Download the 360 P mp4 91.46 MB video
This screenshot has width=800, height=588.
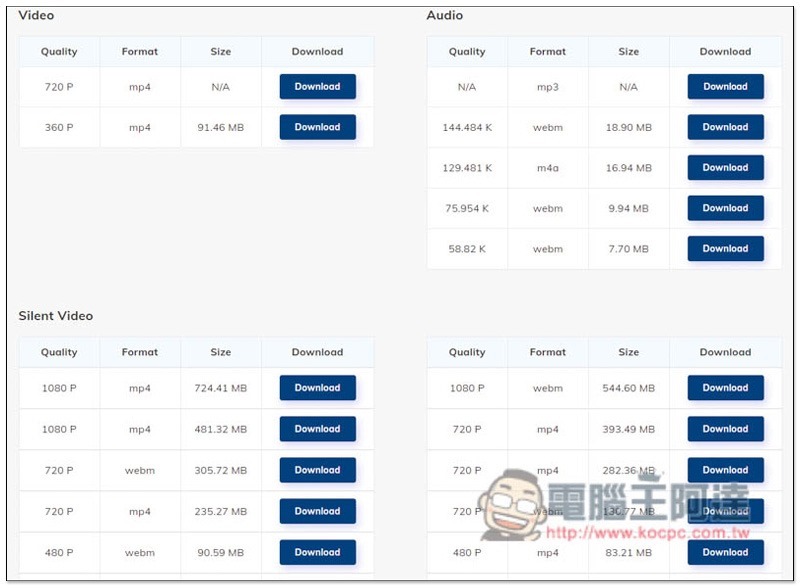click(x=317, y=127)
